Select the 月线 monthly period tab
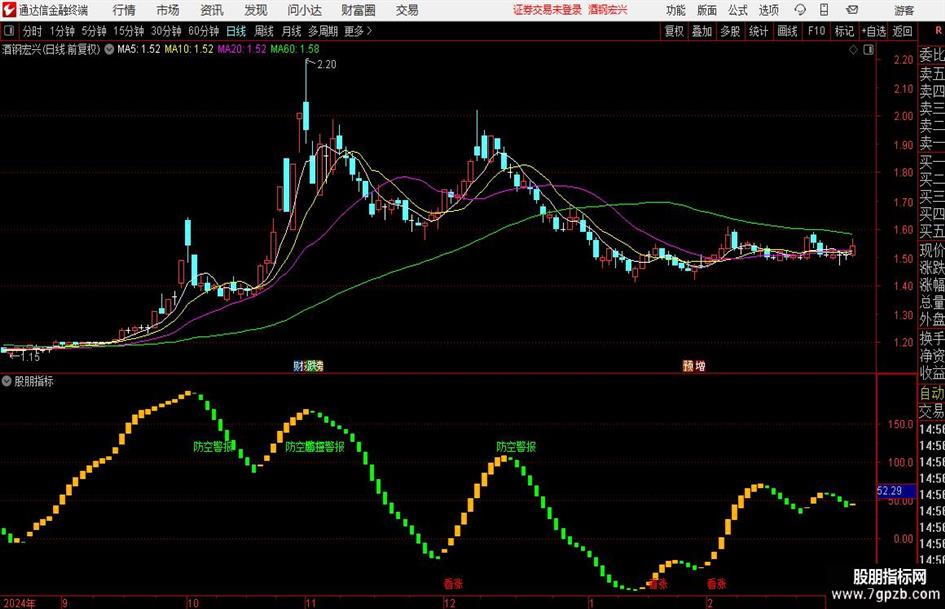The width and height of the screenshot is (945, 609). click(292, 31)
